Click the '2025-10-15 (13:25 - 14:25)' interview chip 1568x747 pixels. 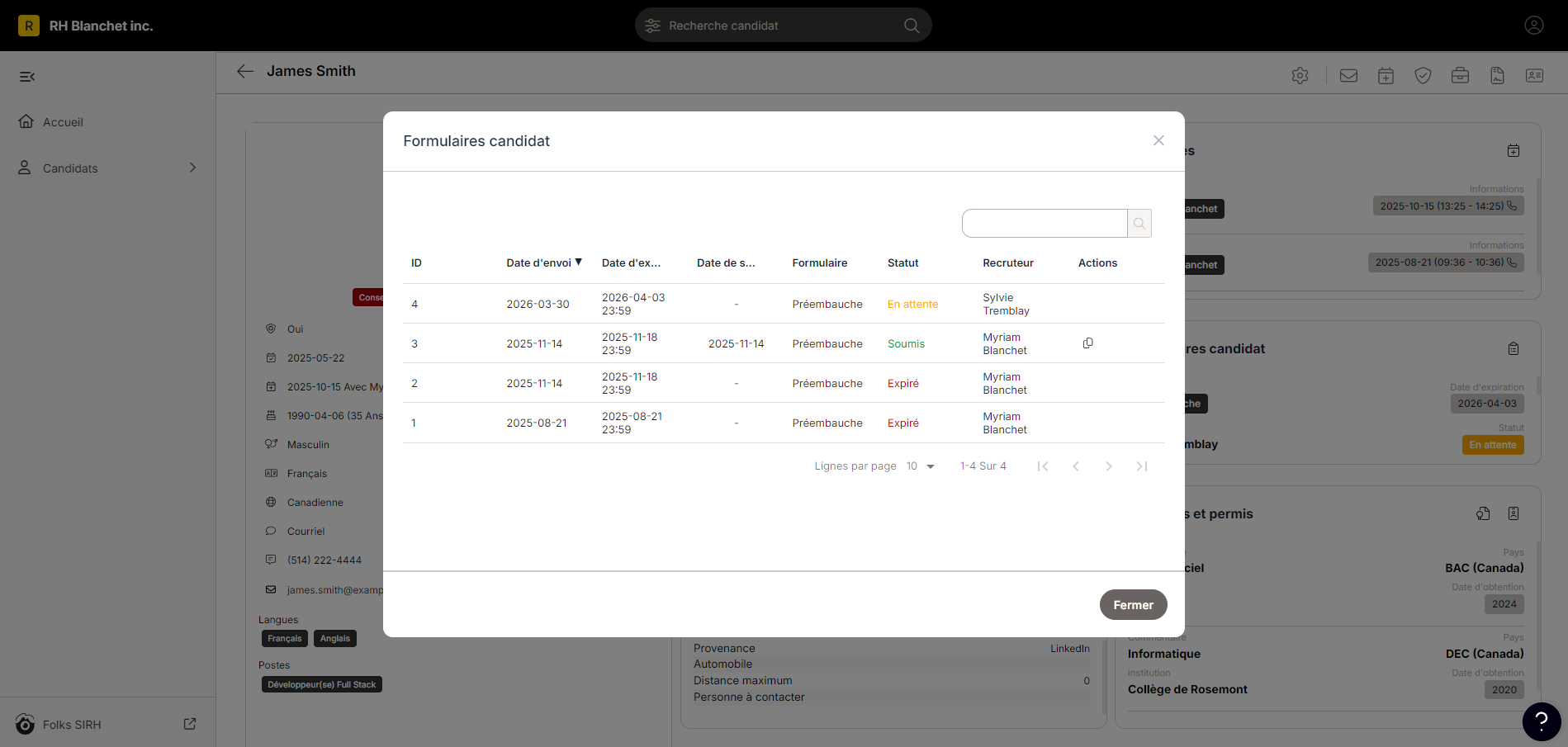1448,206
